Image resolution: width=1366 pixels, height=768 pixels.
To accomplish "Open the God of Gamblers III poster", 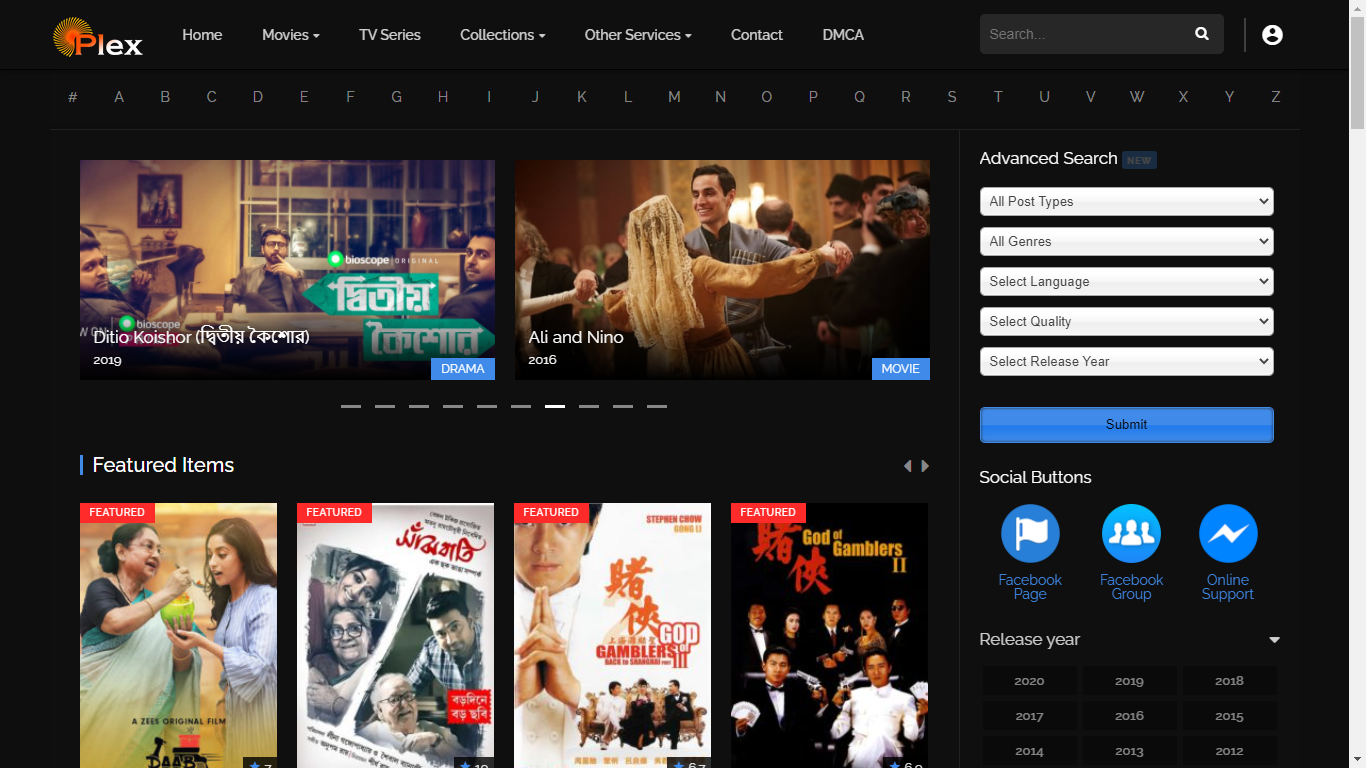I will 612,635.
